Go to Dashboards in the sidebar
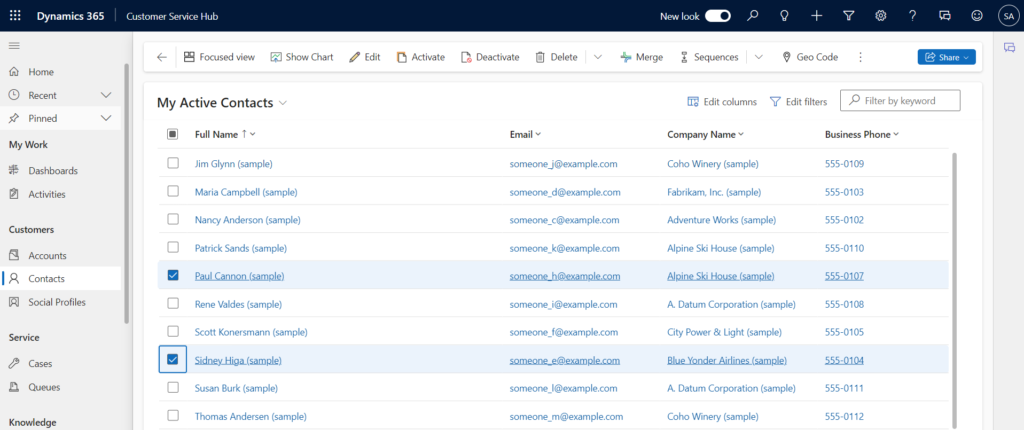1024x430 pixels. point(52,171)
